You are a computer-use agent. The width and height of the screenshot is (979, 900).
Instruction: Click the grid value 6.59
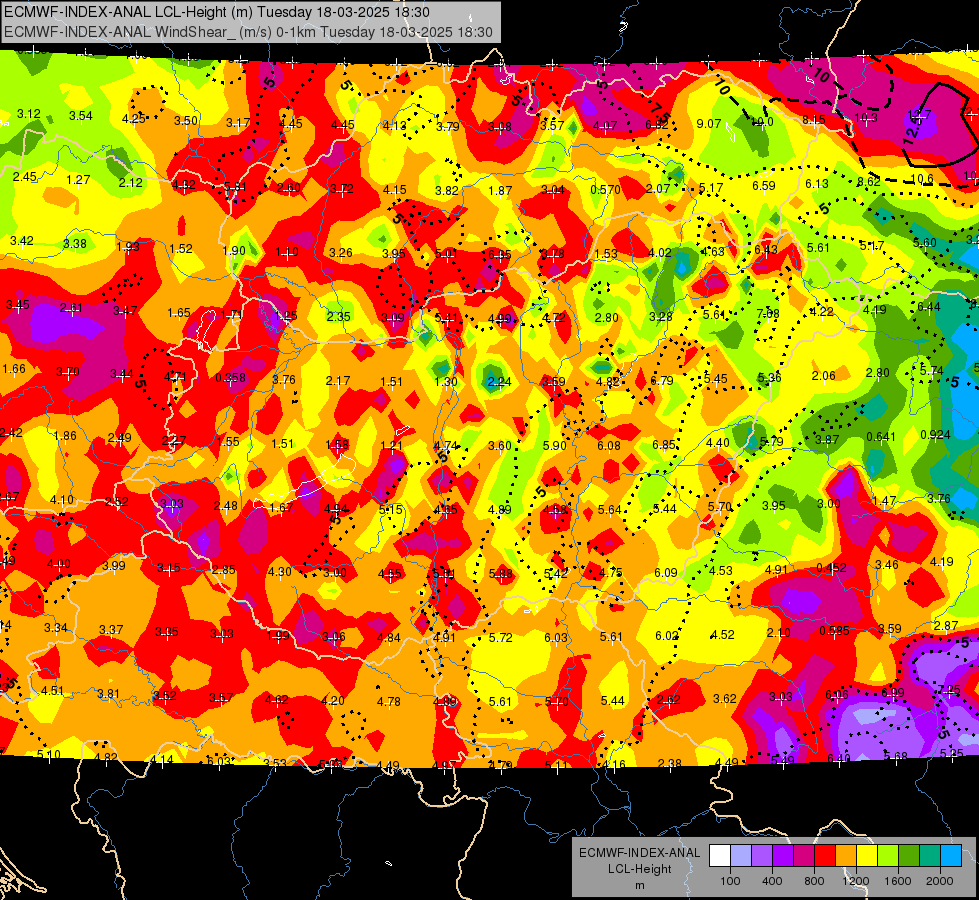764,185
